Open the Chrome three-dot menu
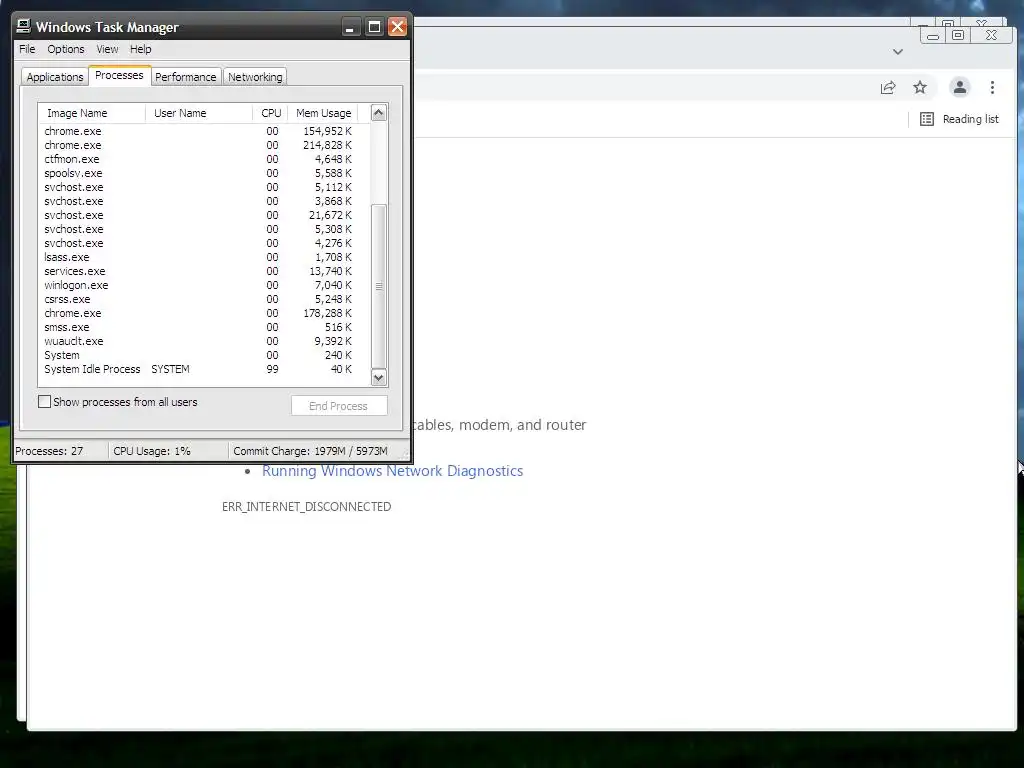This screenshot has width=1024, height=768. click(992, 88)
